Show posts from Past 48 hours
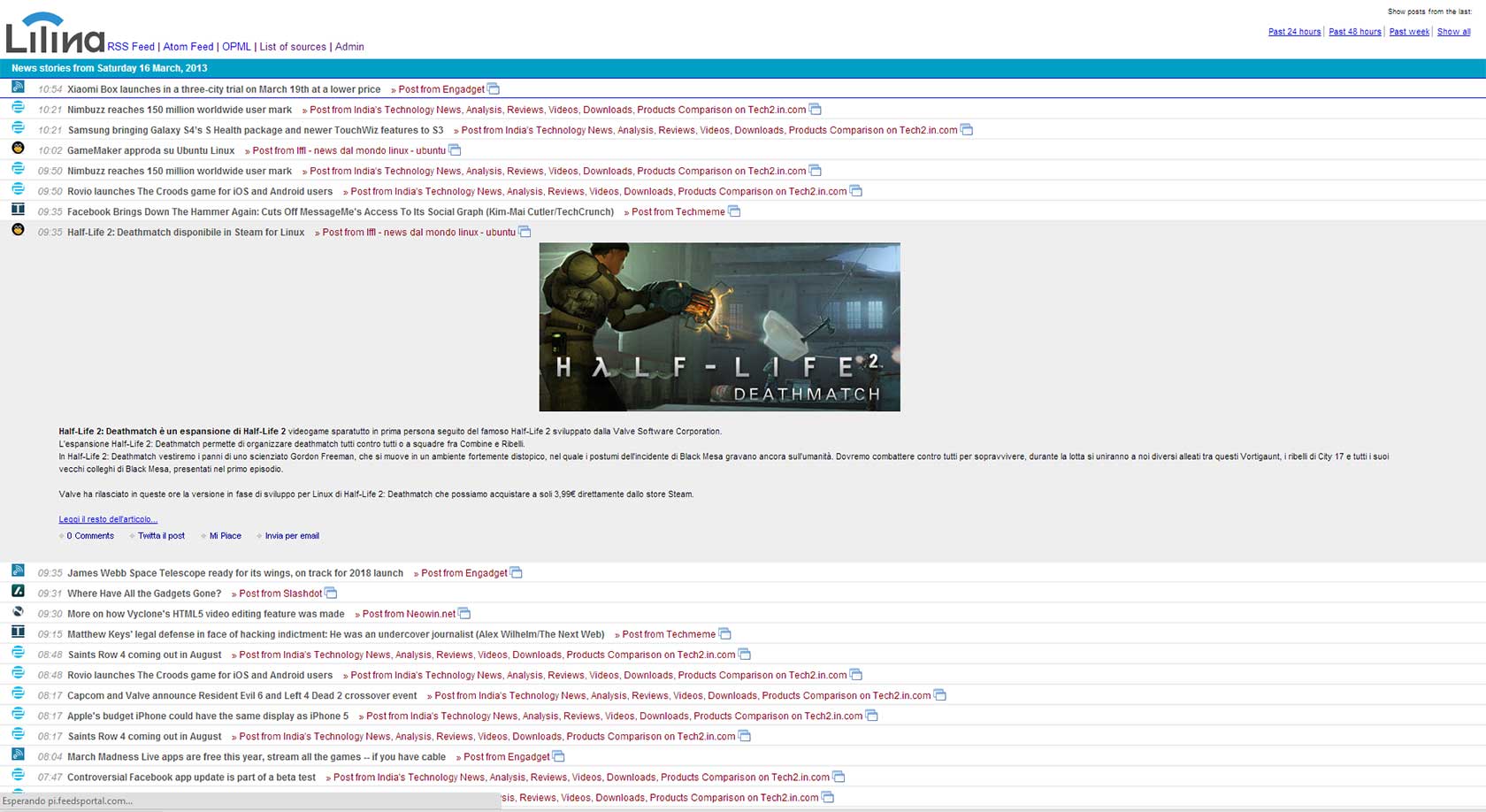1486x812 pixels. [1354, 32]
